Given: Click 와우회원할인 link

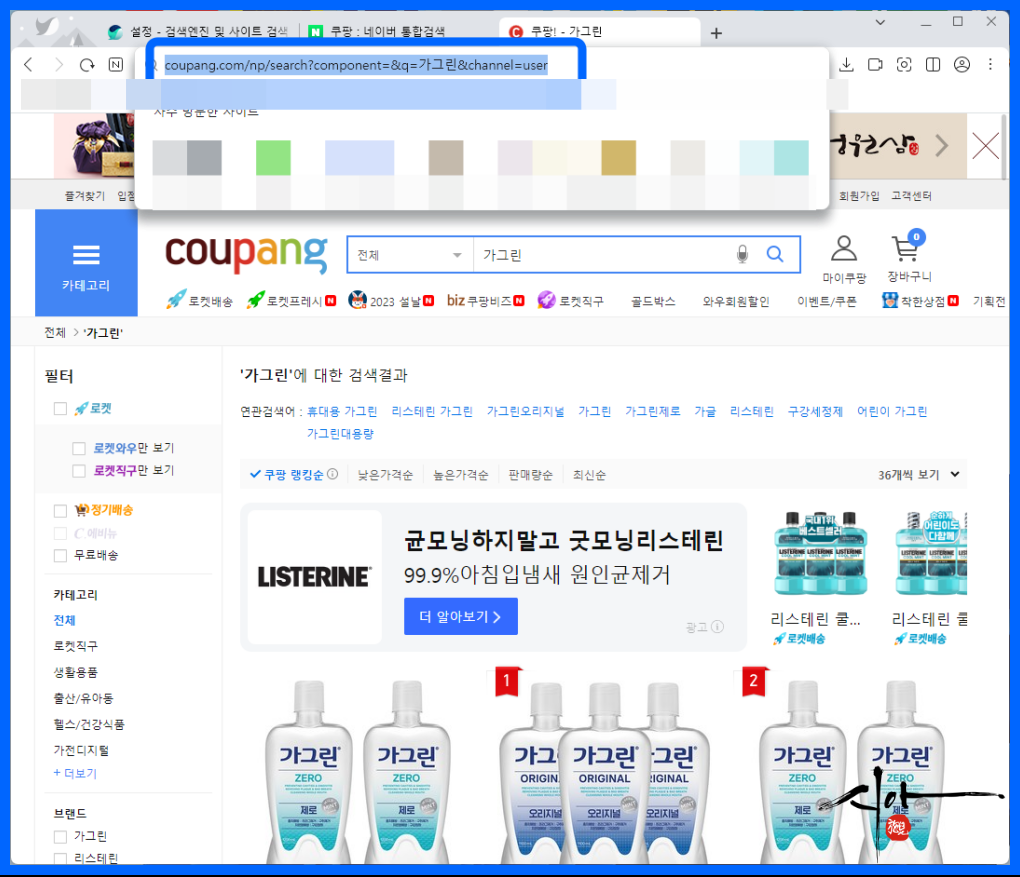Looking at the screenshot, I should point(736,301).
